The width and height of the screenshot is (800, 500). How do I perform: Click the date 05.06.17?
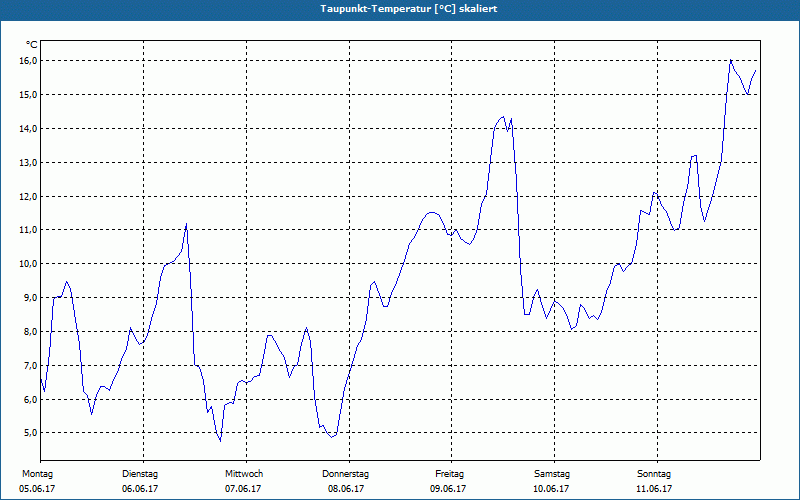tap(37, 489)
